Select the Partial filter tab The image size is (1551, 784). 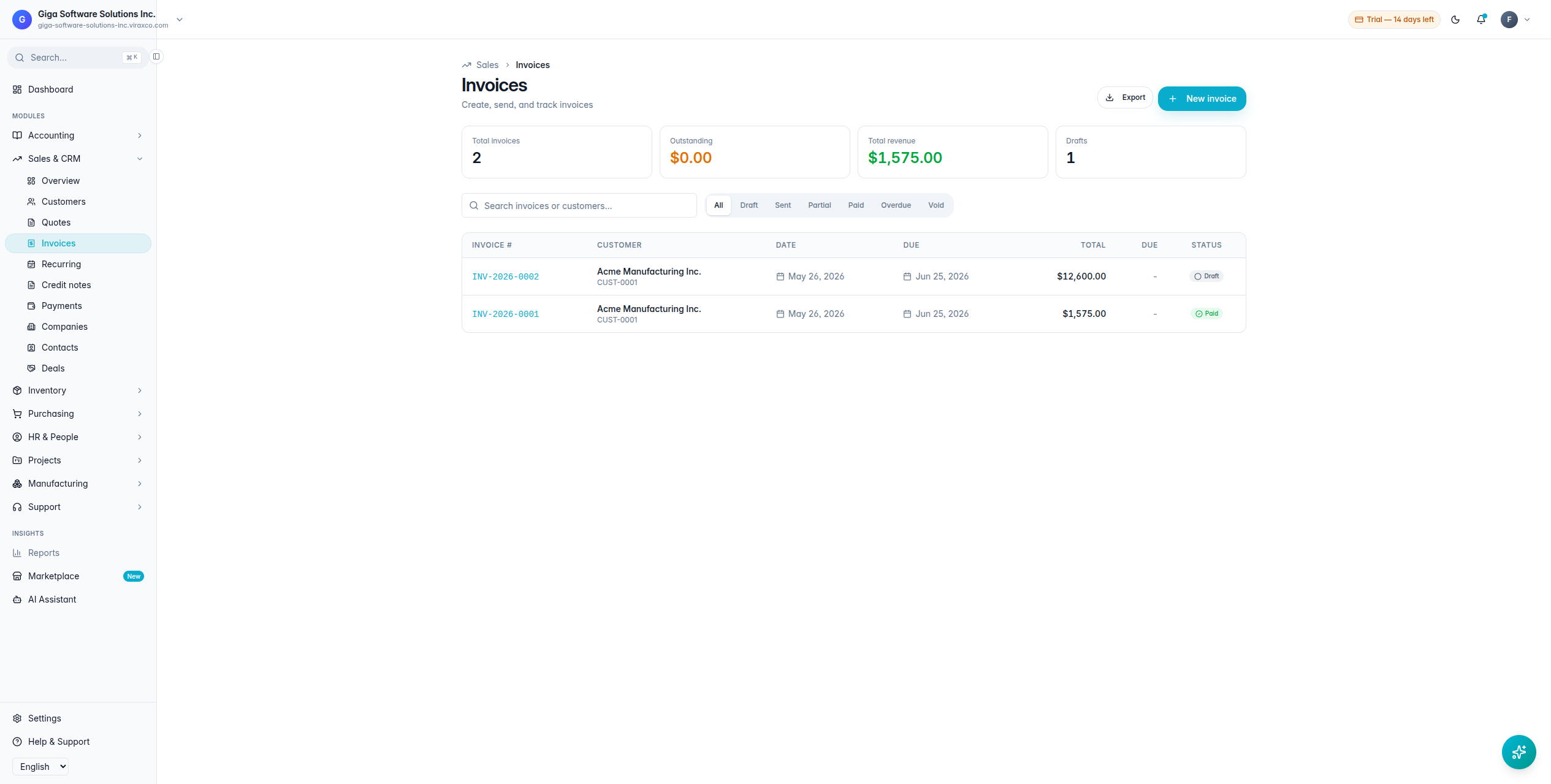(x=820, y=205)
